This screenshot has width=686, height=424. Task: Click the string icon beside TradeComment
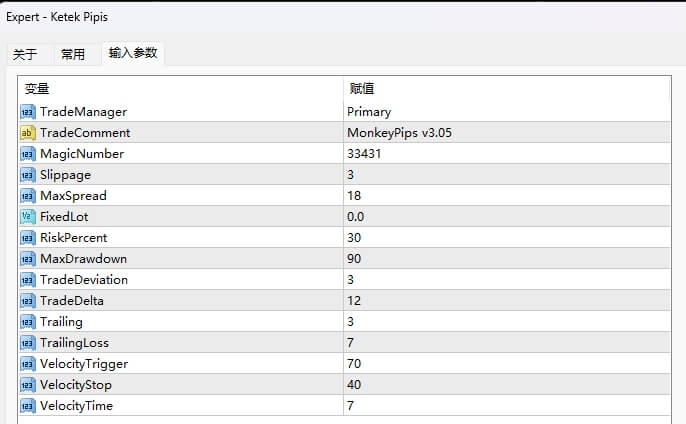point(27,133)
